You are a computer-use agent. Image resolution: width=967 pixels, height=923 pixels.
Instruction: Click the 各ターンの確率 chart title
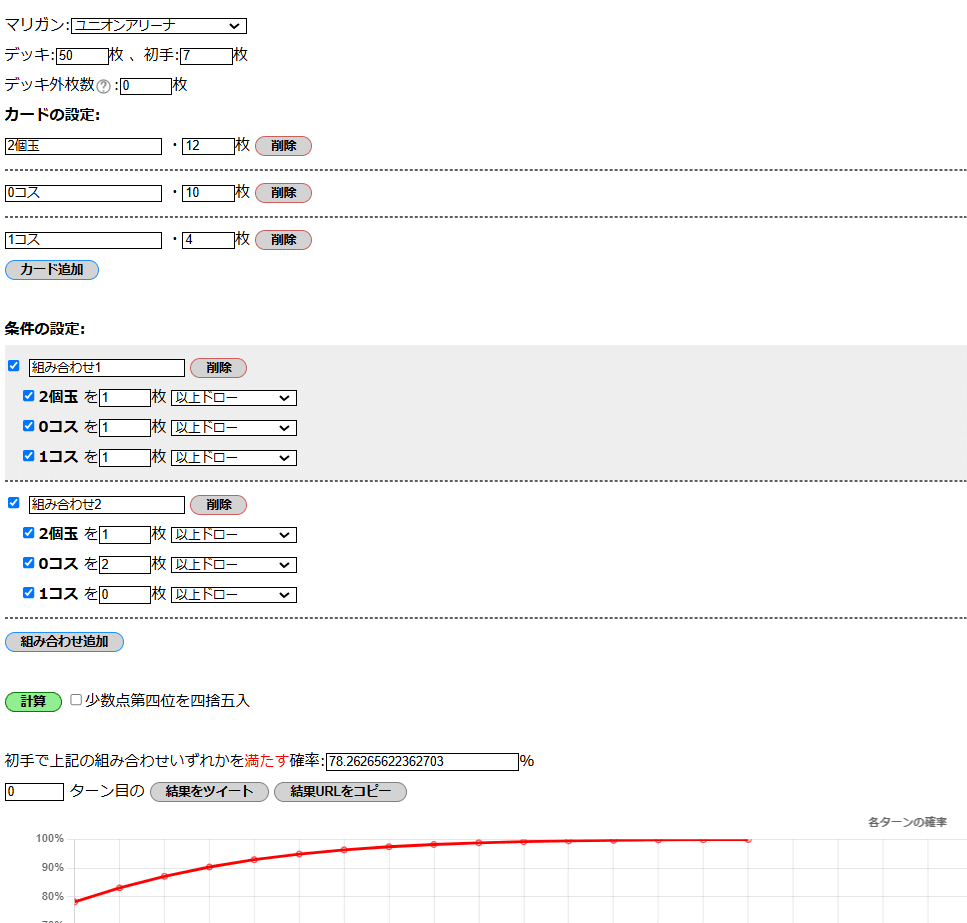907,822
